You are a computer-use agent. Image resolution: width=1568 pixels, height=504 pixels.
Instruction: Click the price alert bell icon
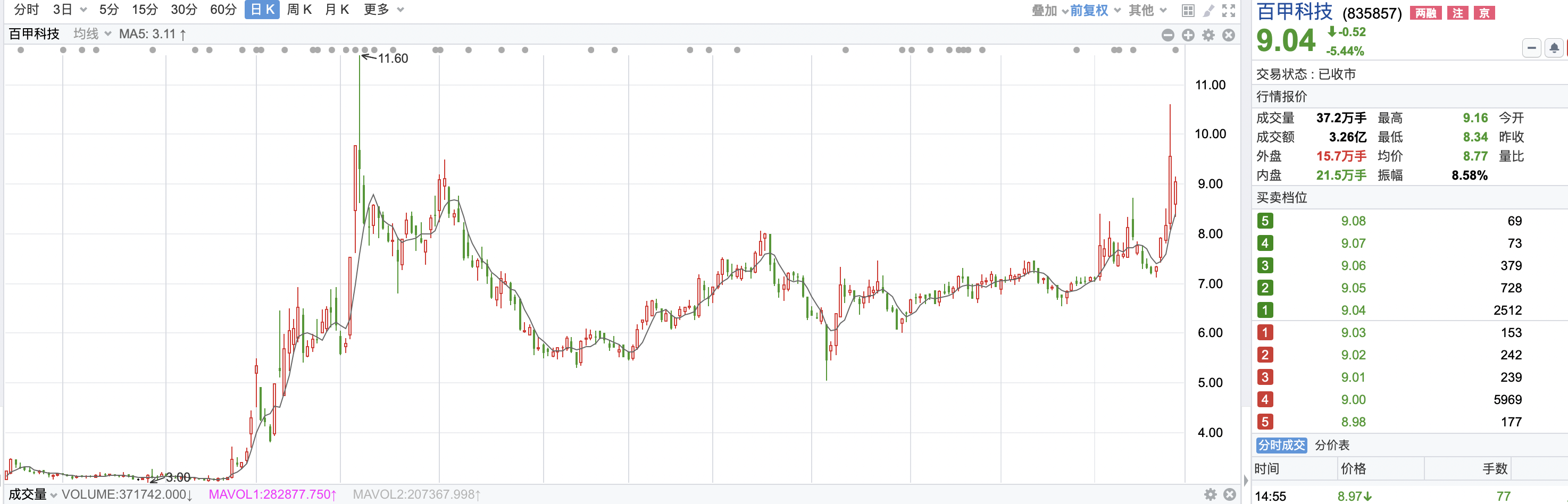pos(1554,48)
